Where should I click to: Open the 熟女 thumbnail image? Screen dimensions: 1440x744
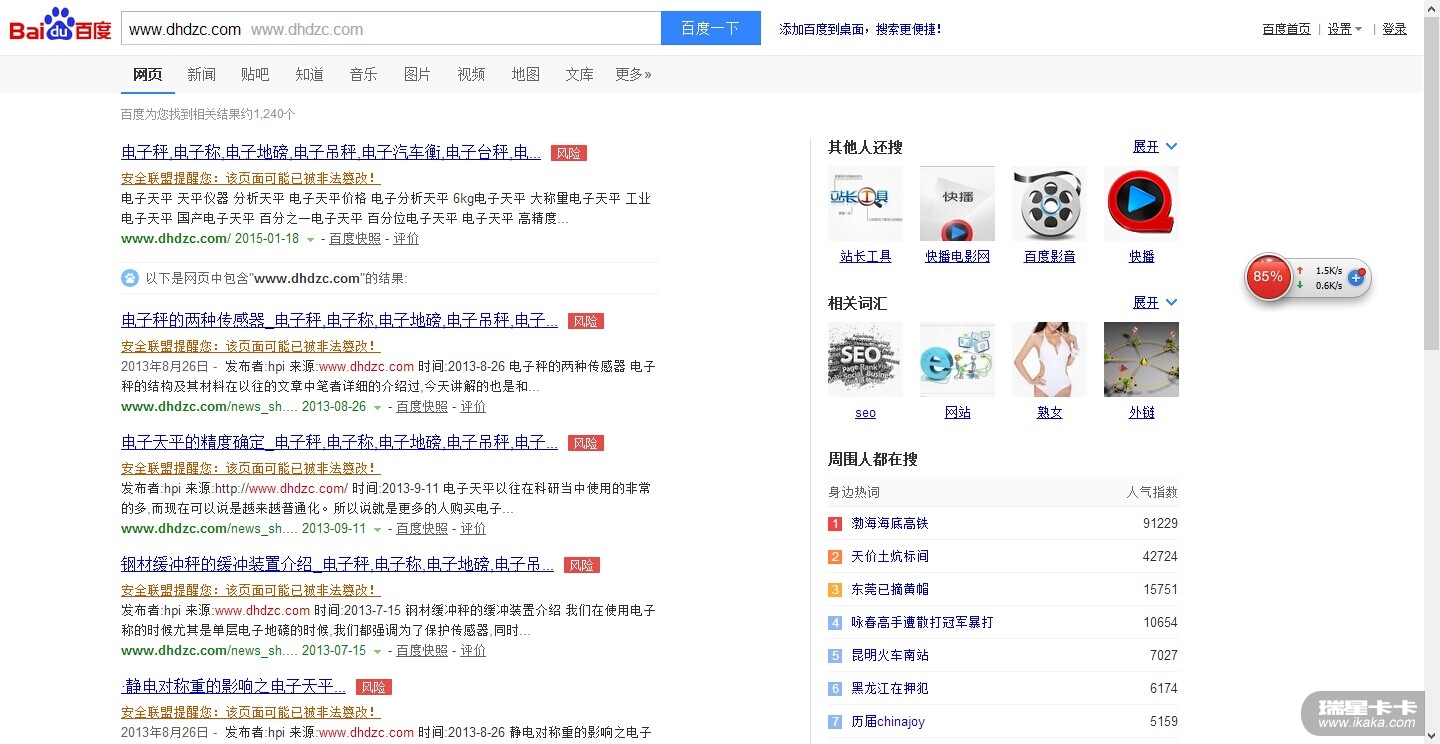1049,360
